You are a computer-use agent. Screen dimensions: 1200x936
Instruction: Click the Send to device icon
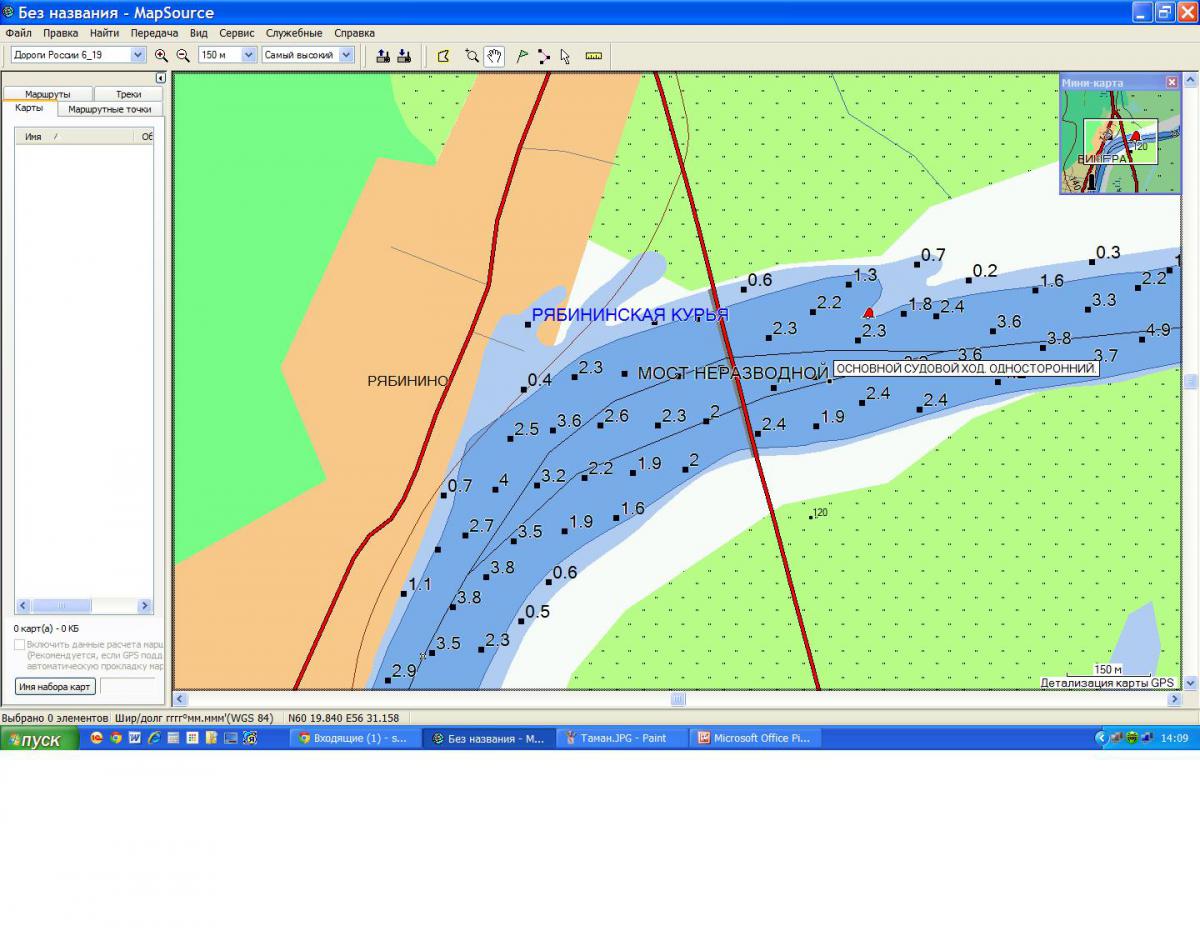tap(382, 56)
